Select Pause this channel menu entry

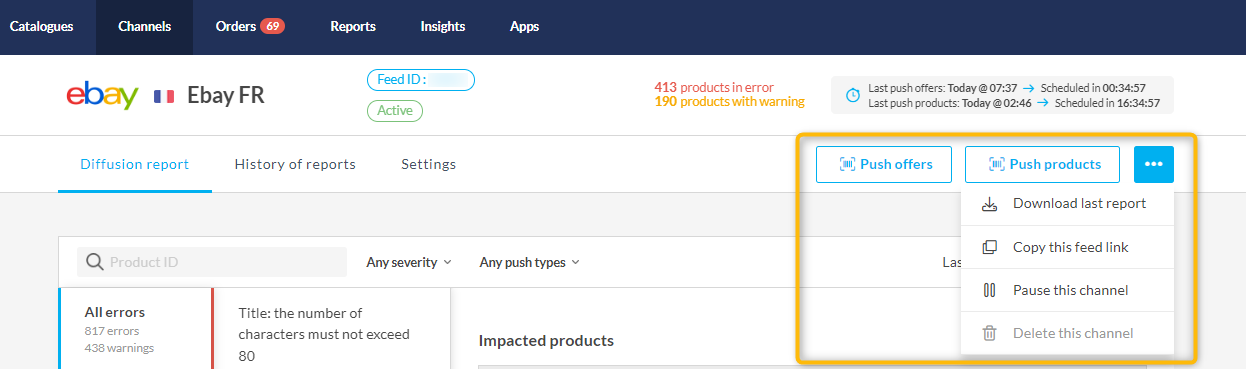[1067, 290]
